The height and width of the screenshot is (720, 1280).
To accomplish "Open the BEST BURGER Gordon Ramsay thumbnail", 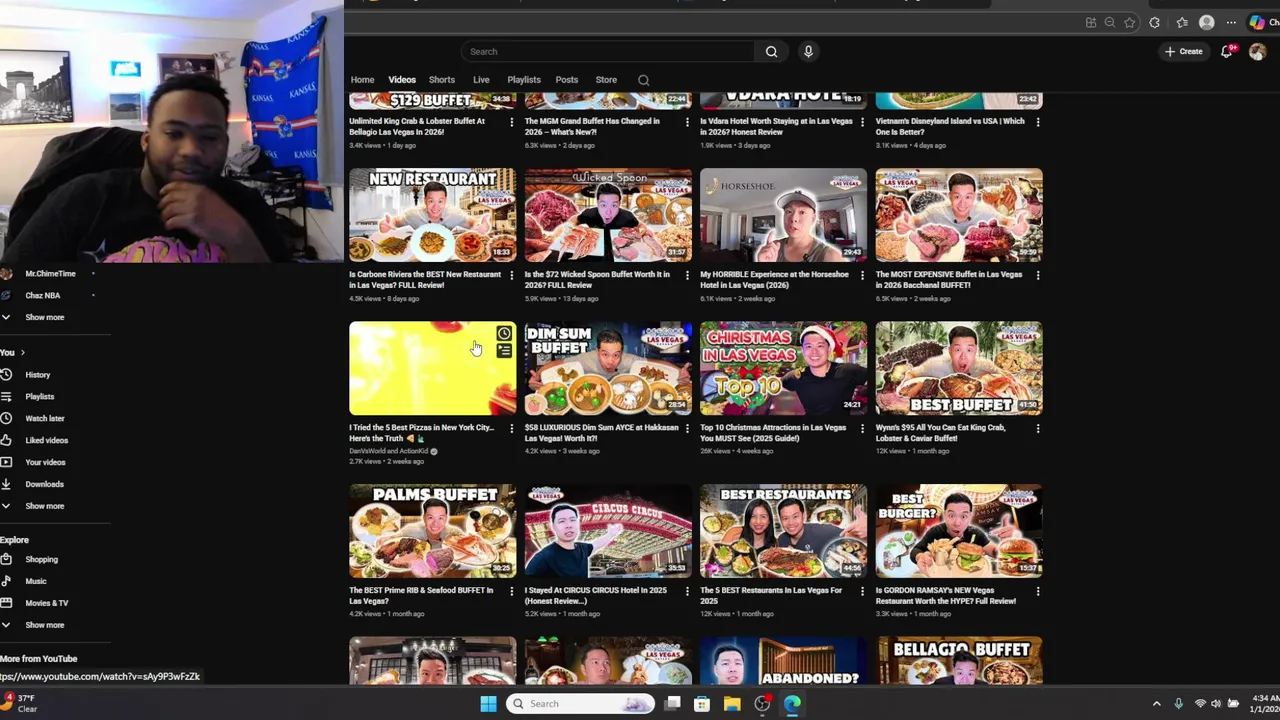I will [959, 531].
